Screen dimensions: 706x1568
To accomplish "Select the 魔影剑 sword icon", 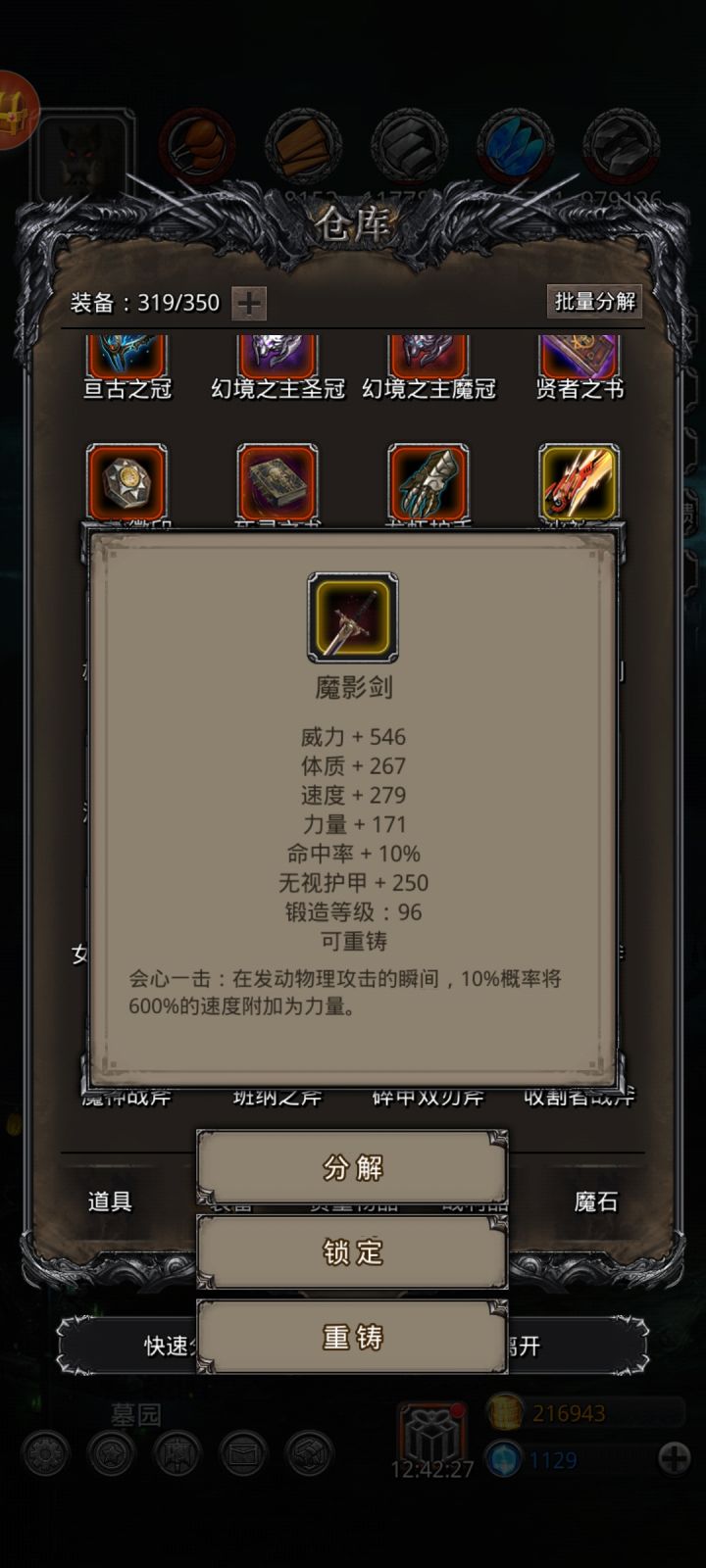I will [353, 617].
